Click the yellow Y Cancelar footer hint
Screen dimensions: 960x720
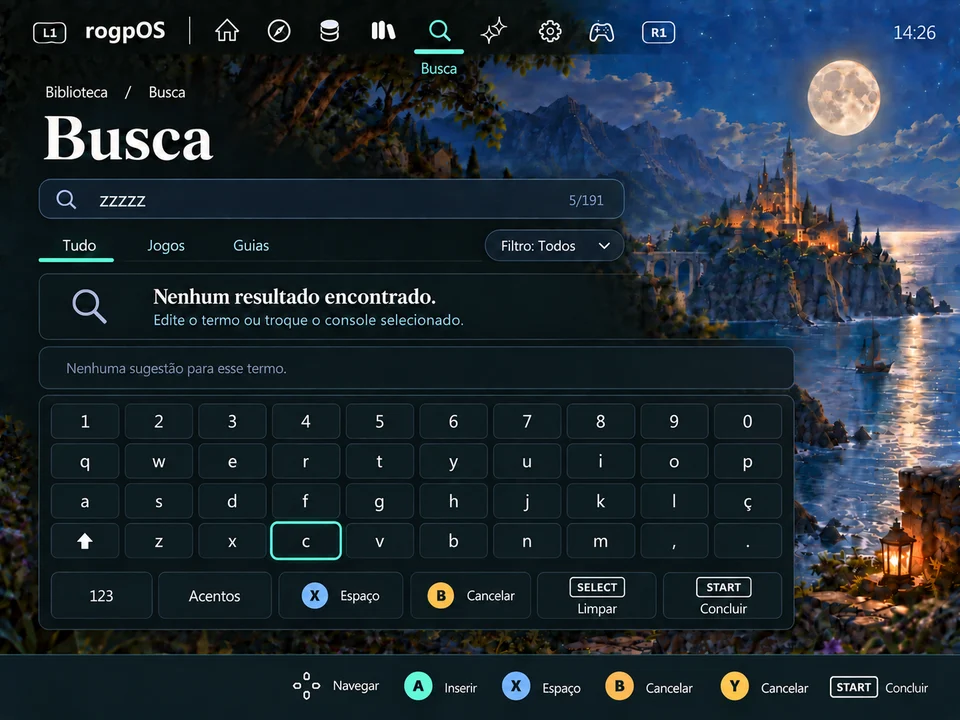tap(764, 687)
